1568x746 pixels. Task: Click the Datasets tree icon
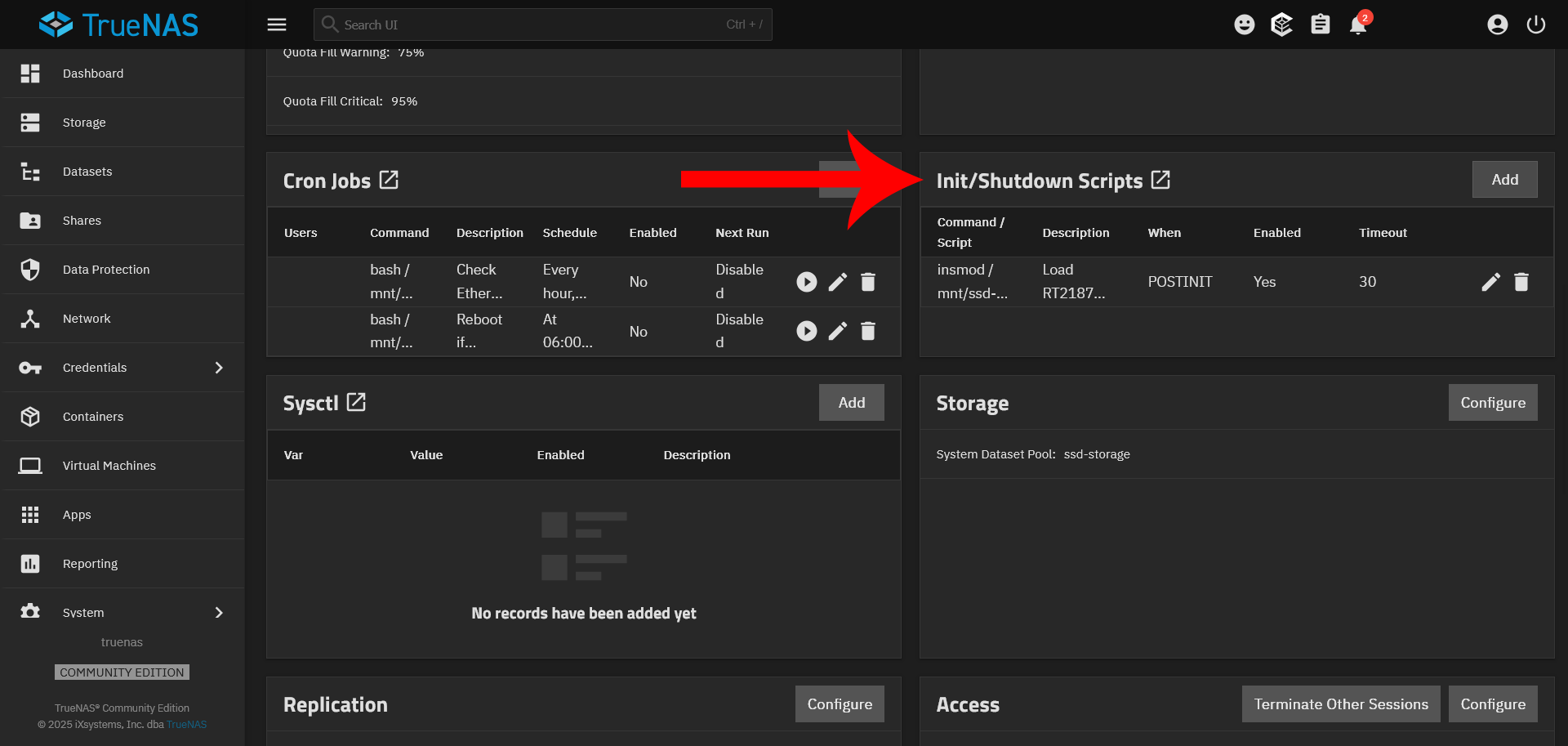click(x=30, y=172)
